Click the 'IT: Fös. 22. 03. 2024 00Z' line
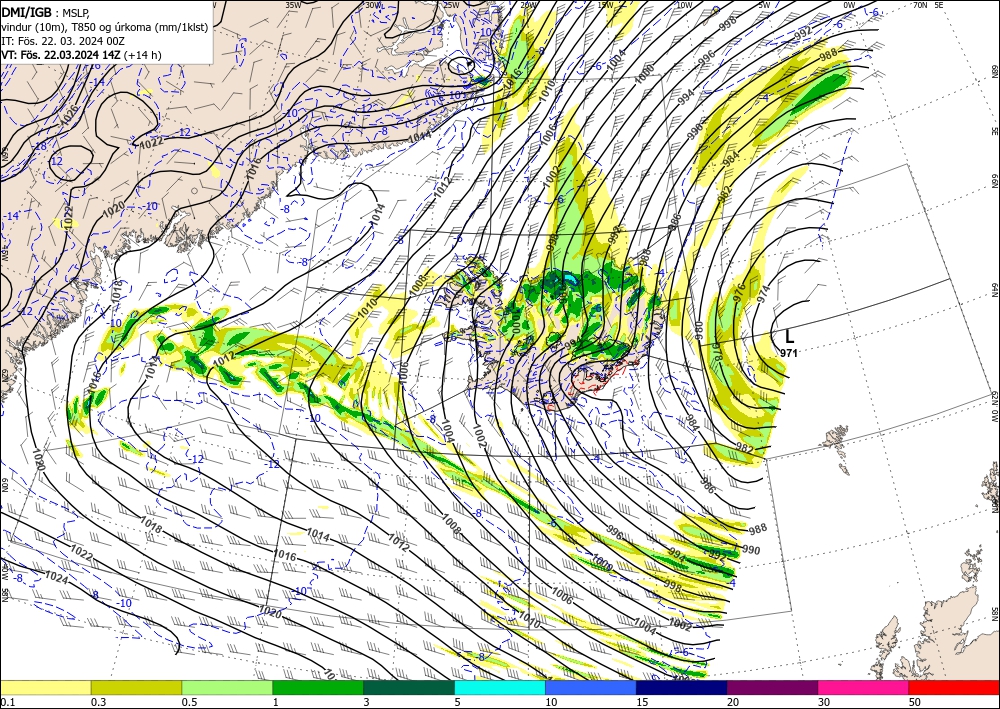Viewport: 1000px width, 709px height. coord(62,41)
